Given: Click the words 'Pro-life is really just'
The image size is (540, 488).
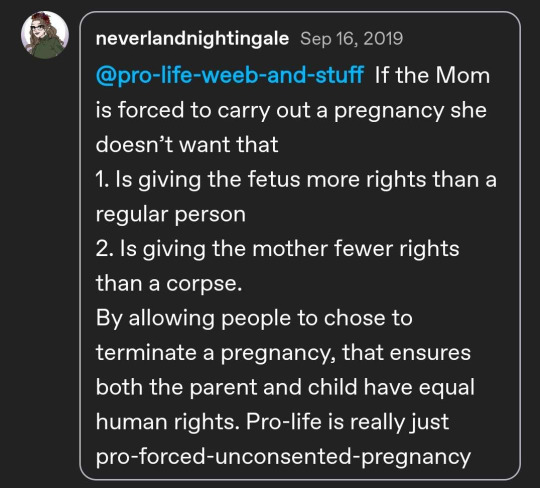Looking at the screenshot, I should (x=347, y=422).
